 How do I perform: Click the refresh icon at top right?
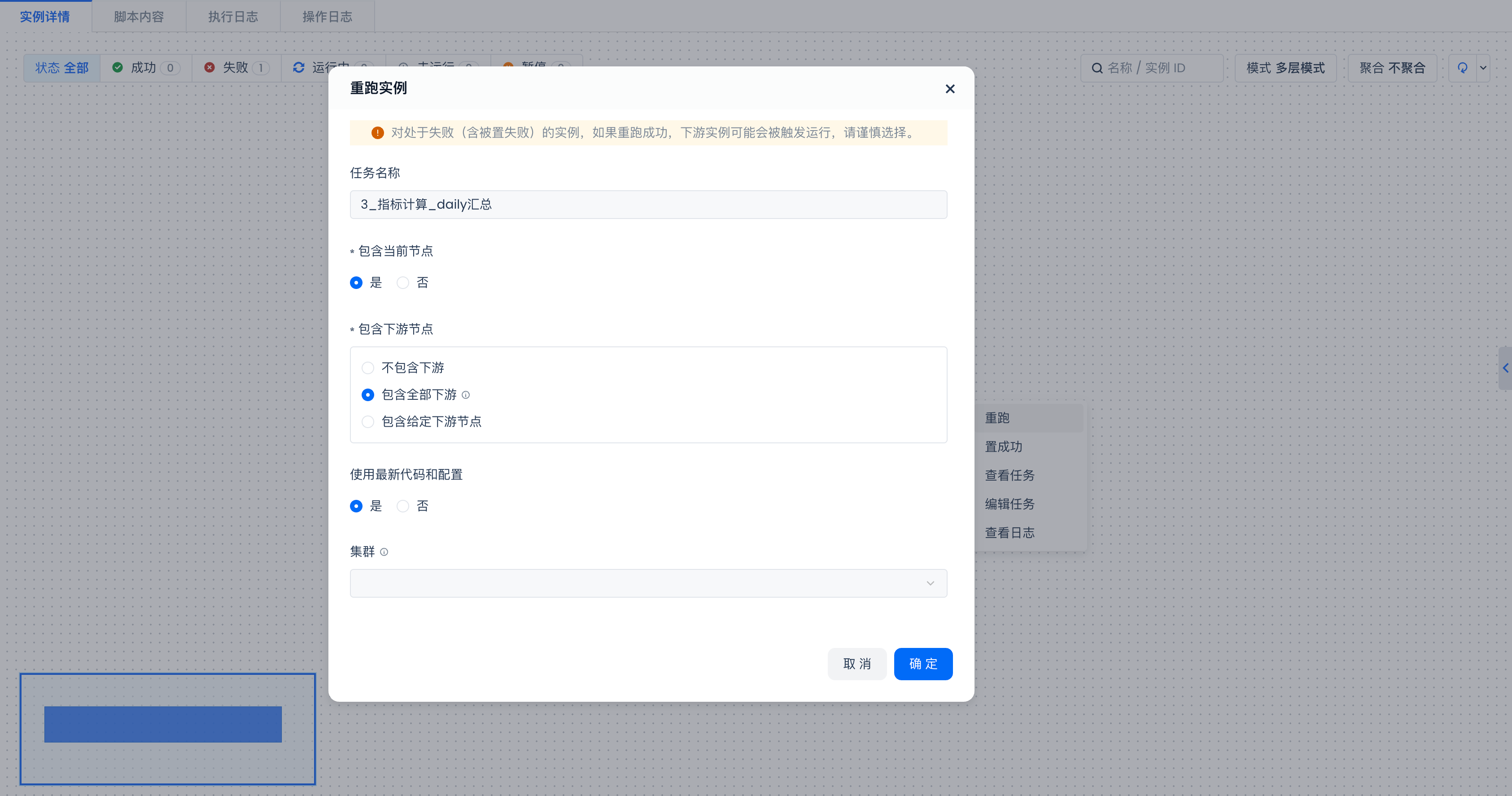[1462, 68]
